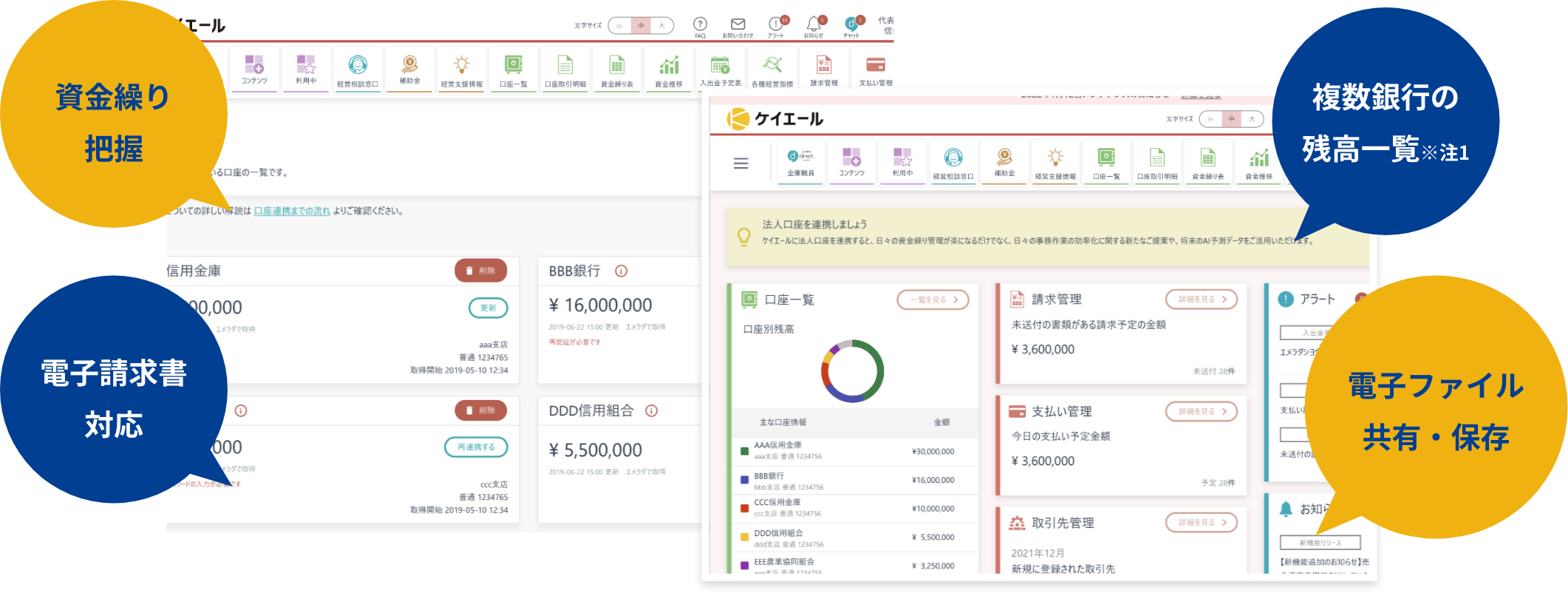The width and height of the screenshot is (1568, 599).
Task: Expand the hamburger menu on the dashboard
Action: coord(740,163)
